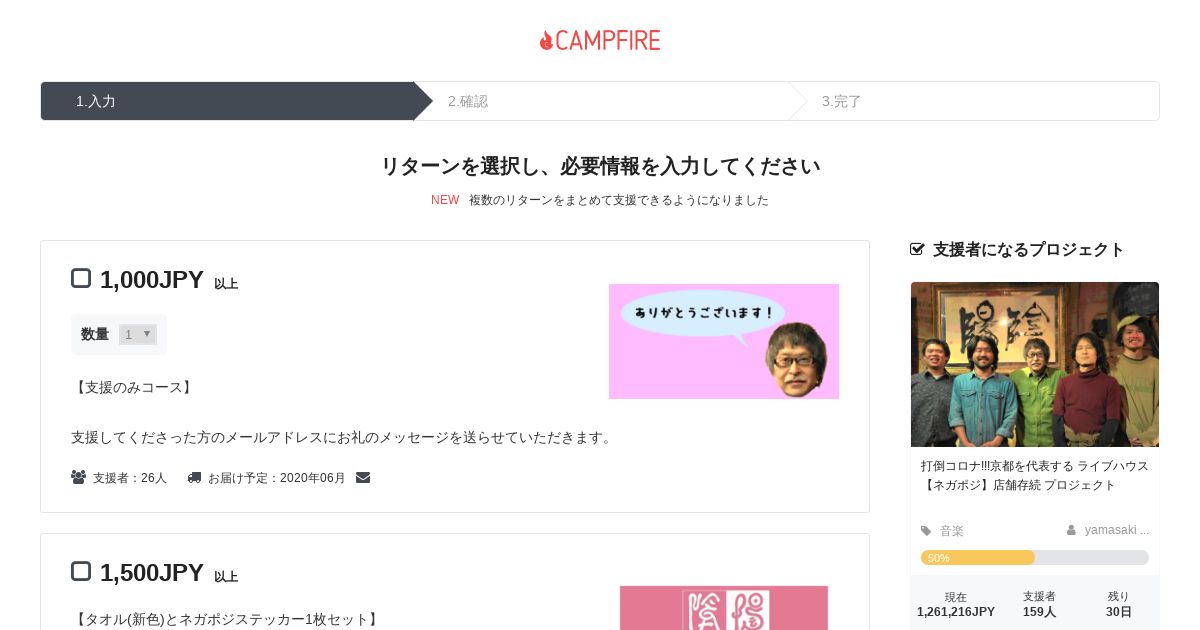Click the band group photo thumbnail
1200x630 pixels.
tap(1035, 364)
